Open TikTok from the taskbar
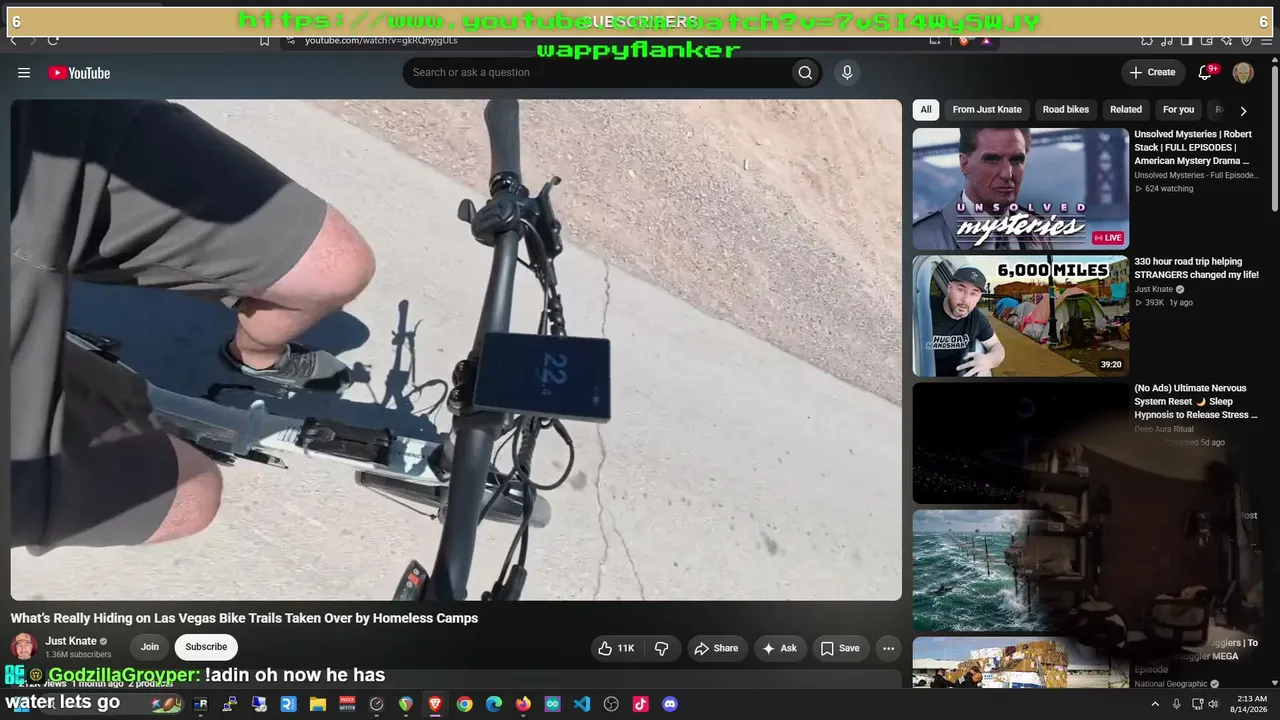Viewport: 1280px width, 720px height. pyautogui.click(x=641, y=704)
